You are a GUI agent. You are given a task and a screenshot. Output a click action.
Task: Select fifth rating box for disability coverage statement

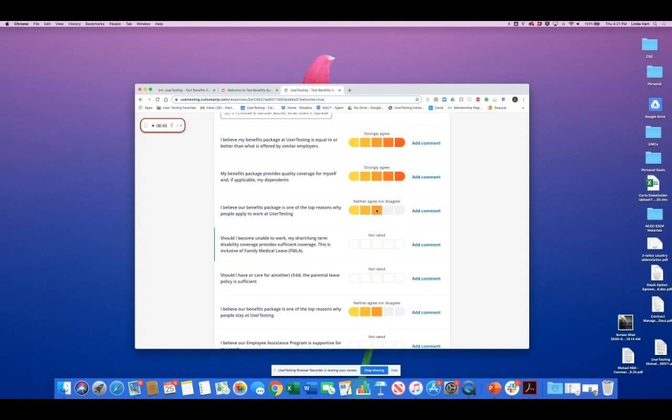click(x=399, y=244)
